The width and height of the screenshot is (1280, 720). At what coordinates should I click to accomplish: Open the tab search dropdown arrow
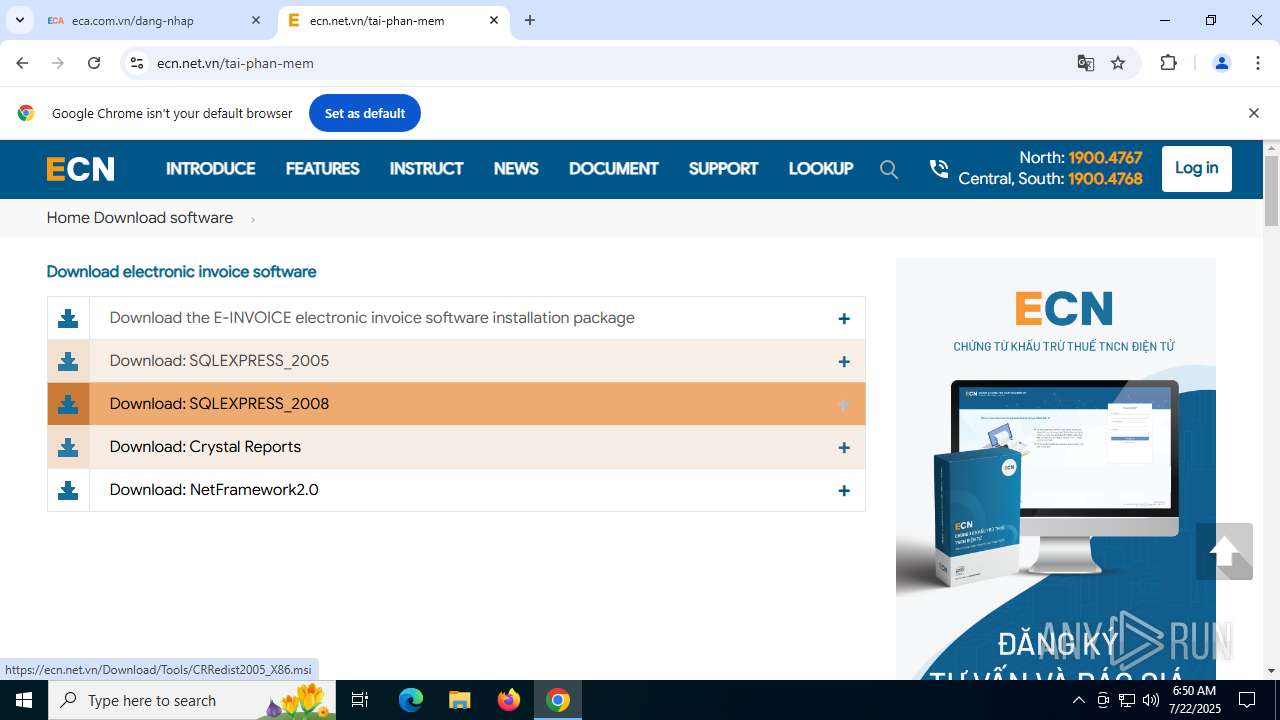19,20
